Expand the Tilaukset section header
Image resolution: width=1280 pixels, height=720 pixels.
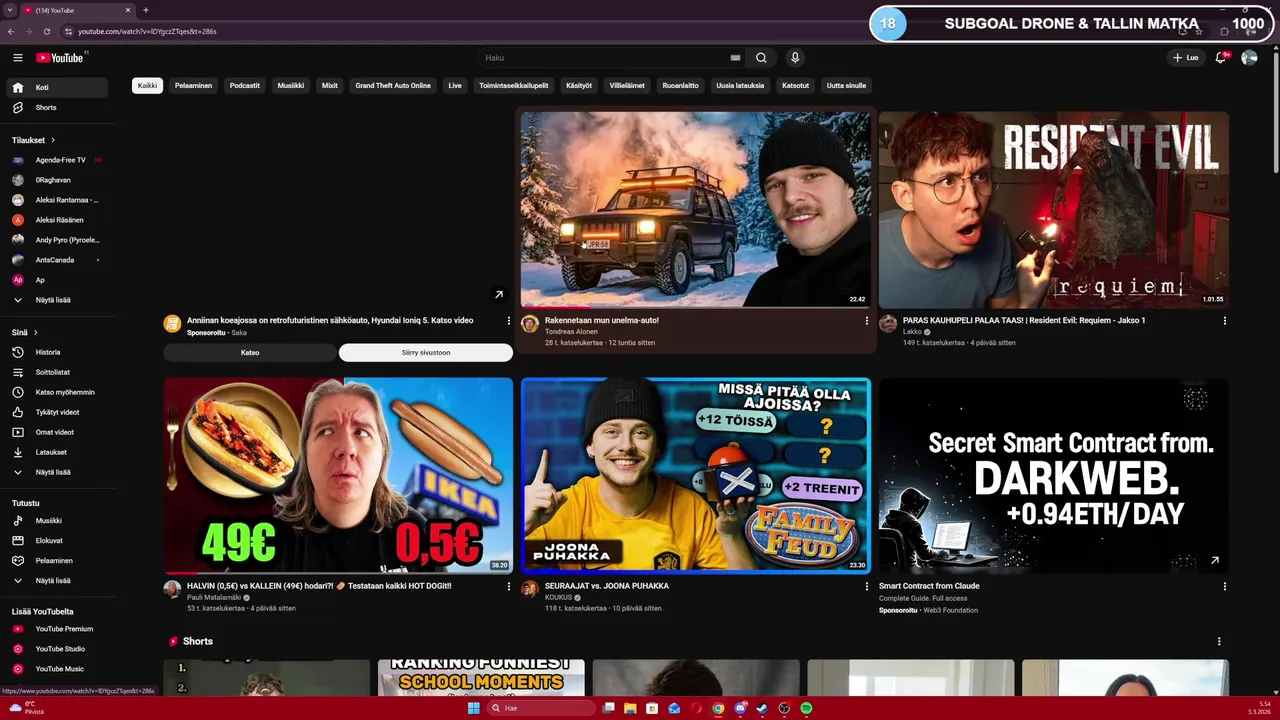34,140
